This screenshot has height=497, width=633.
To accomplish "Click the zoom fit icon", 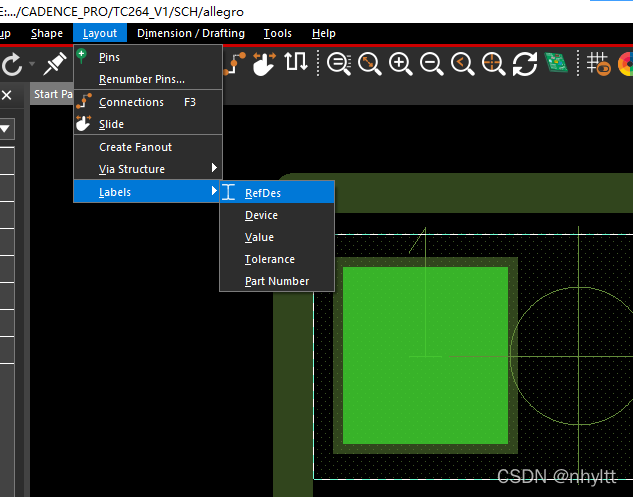I will [x=369, y=64].
